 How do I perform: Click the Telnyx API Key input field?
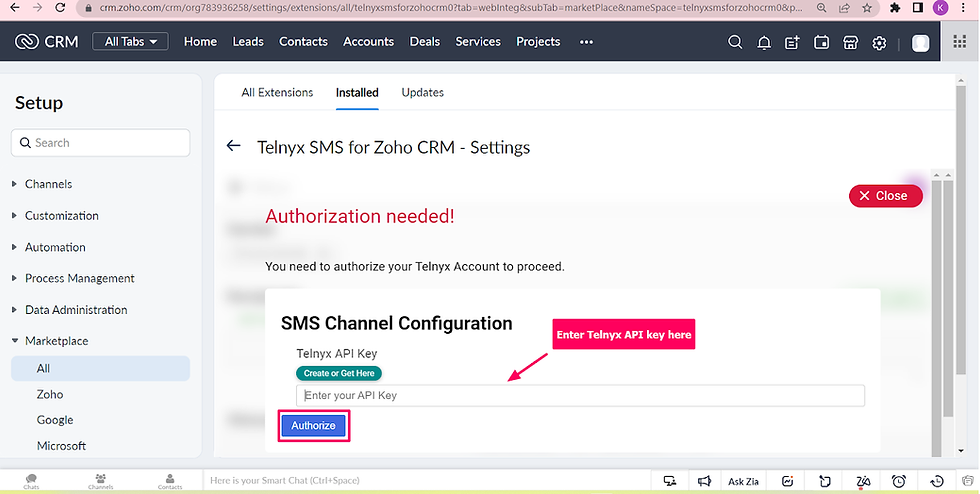pyautogui.click(x=580, y=395)
